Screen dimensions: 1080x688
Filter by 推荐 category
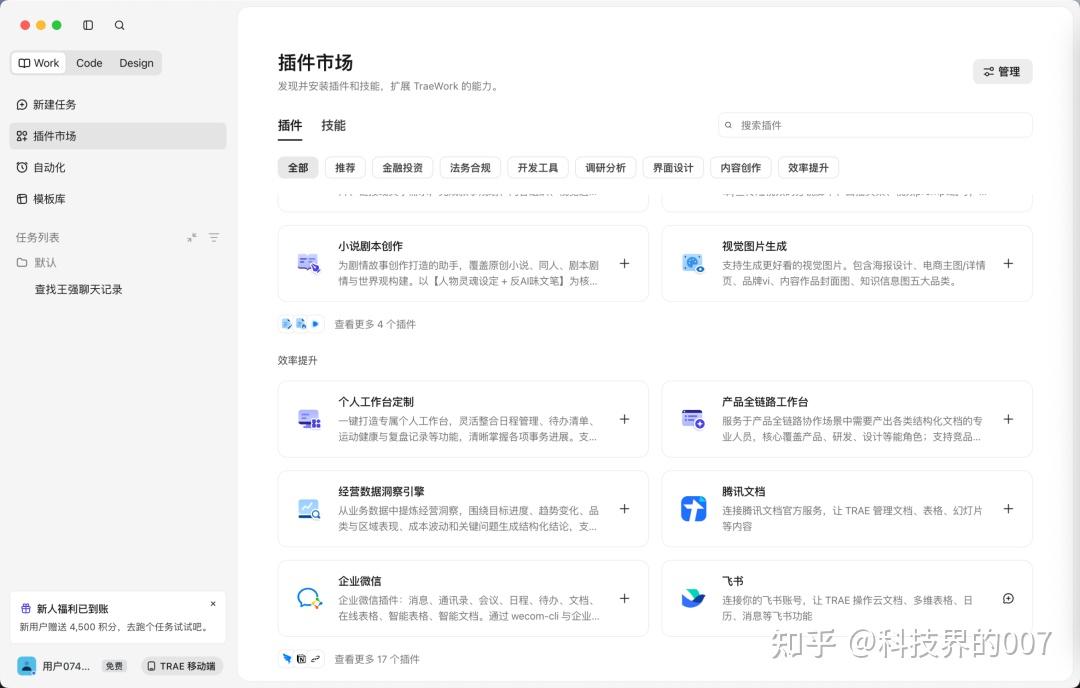tap(345, 167)
